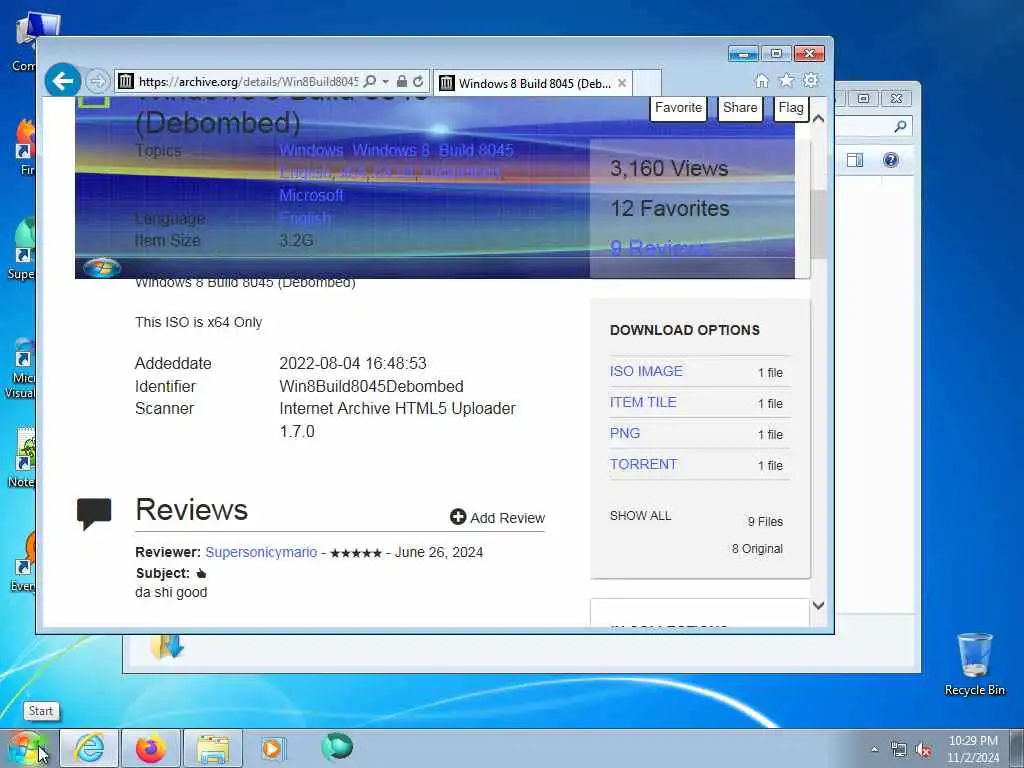Viewport: 1024px width, 768px height.
Task: Click the Microsoft topic link
Action: (x=311, y=195)
